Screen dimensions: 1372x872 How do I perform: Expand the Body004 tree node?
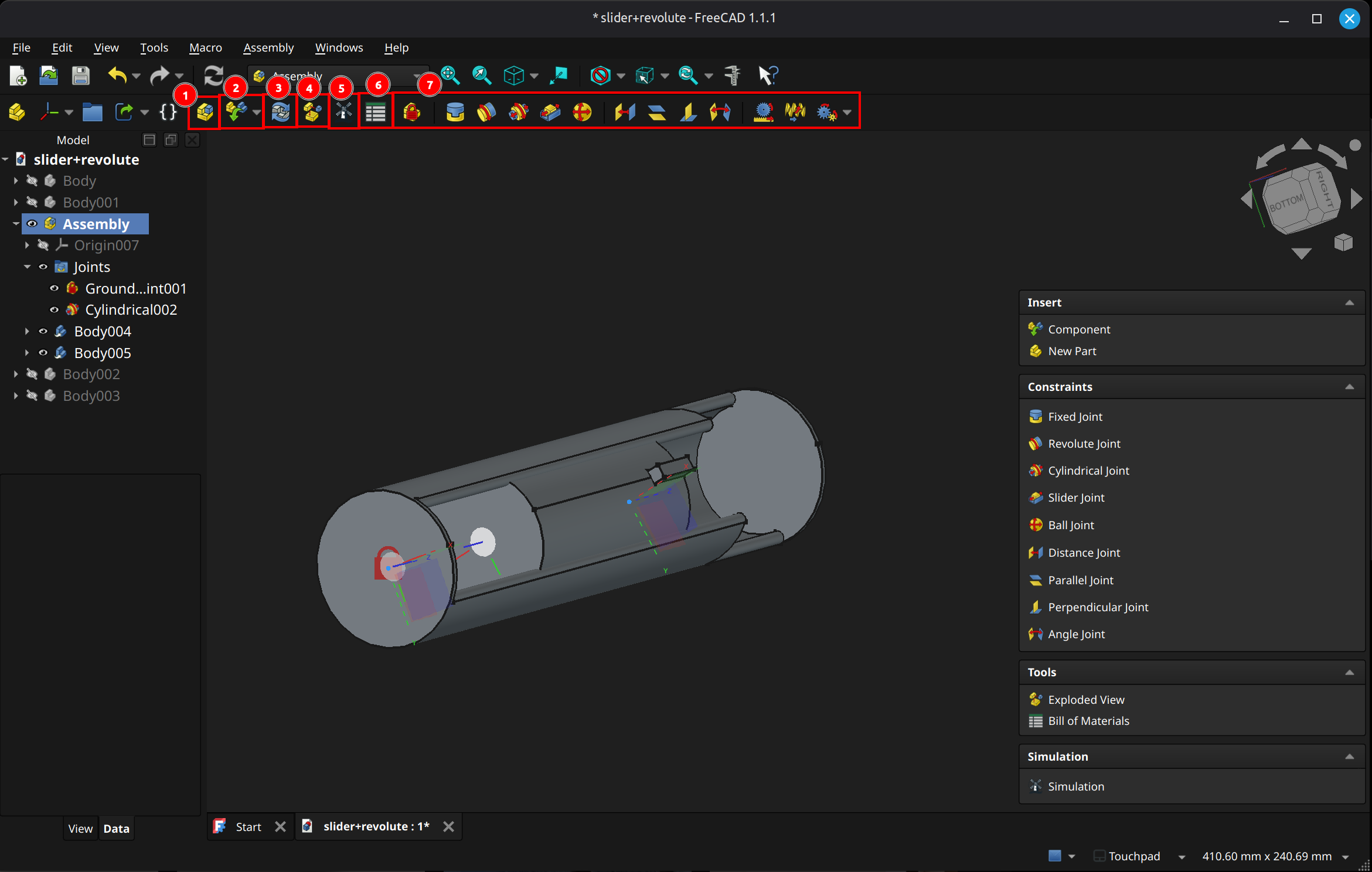pyautogui.click(x=27, y=331)
